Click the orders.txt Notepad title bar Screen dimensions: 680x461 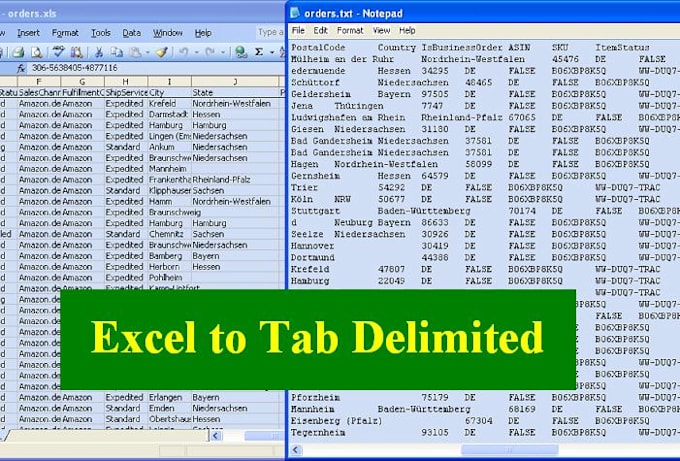483,13
